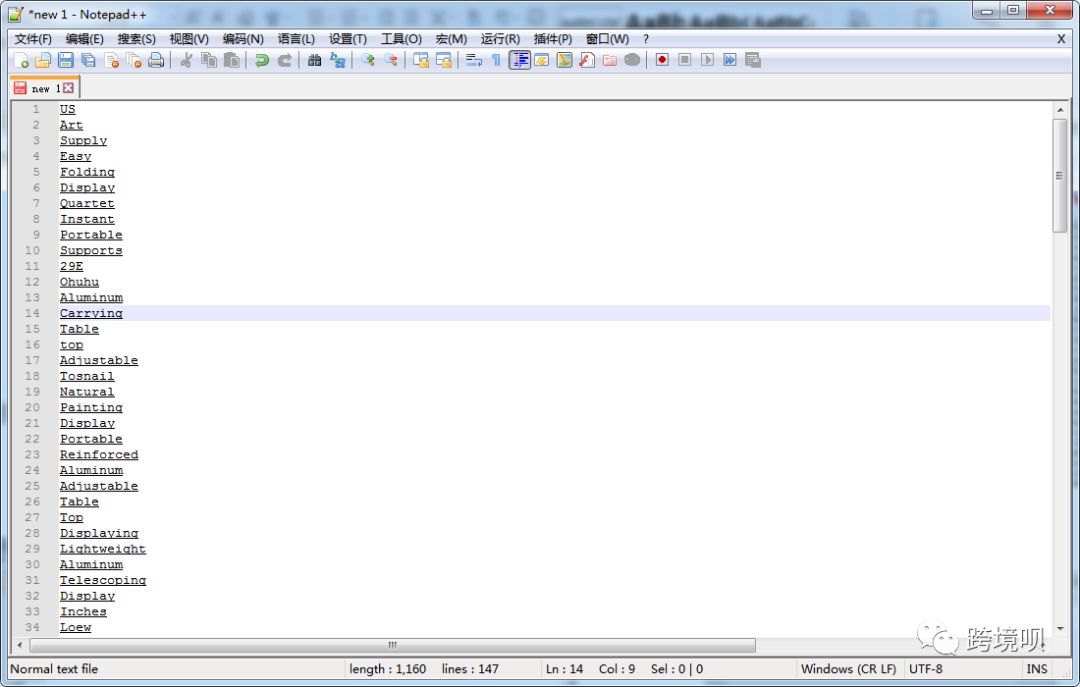
Task: Click the 'Windows (CR LF)' status bar field
Action: [x=848, y=669]
